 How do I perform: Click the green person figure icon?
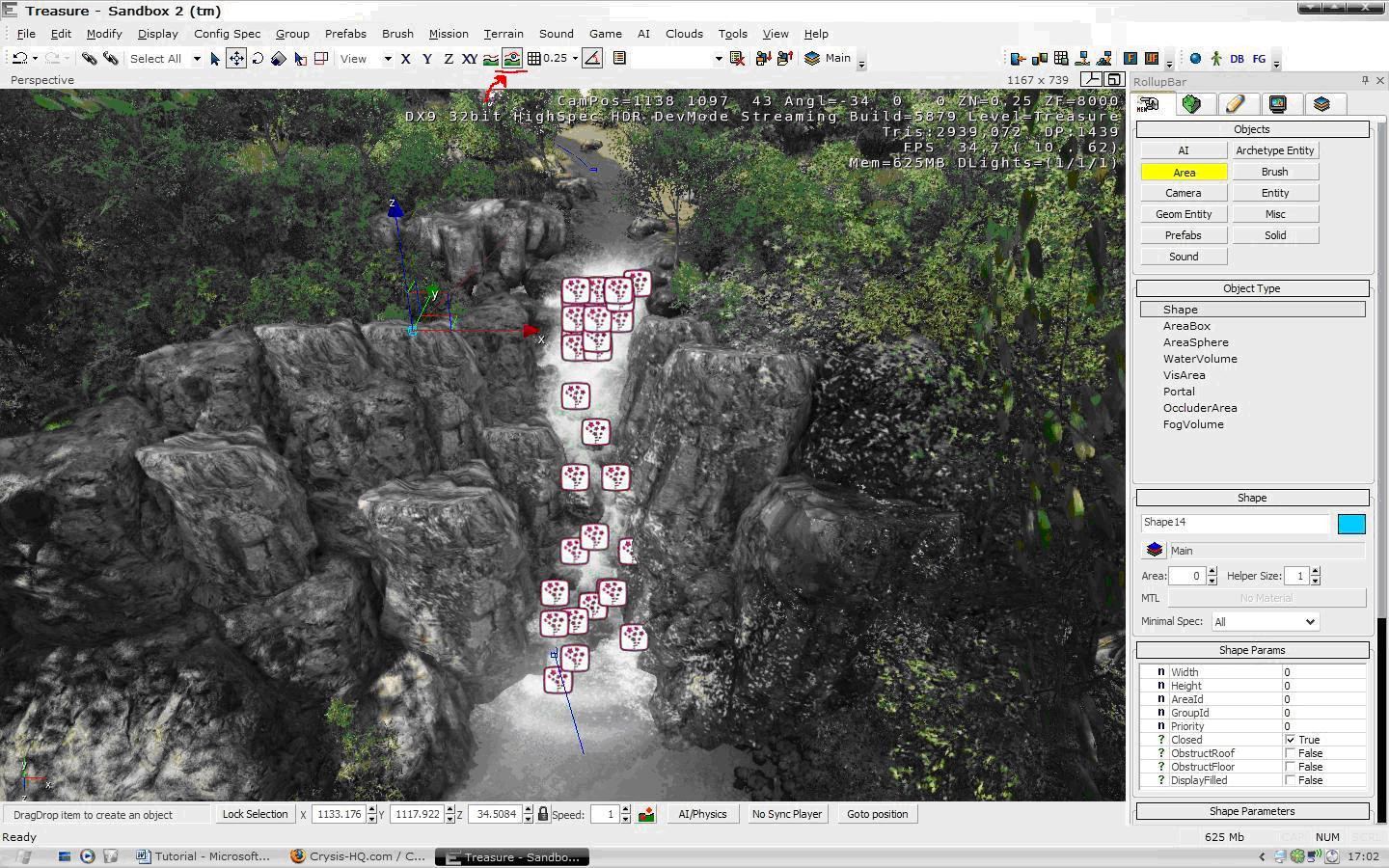[x=1216, y=59]
